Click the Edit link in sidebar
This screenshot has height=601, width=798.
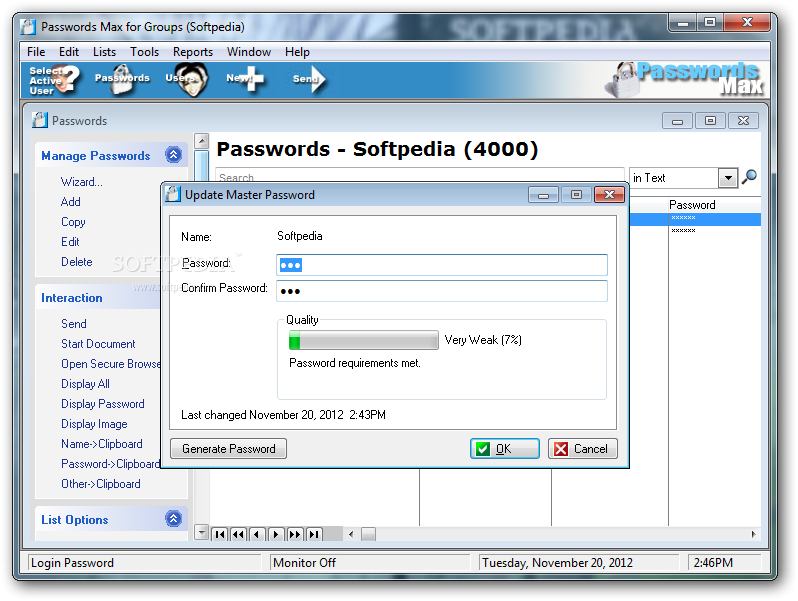pyautogui.click(x=70, y=242)
